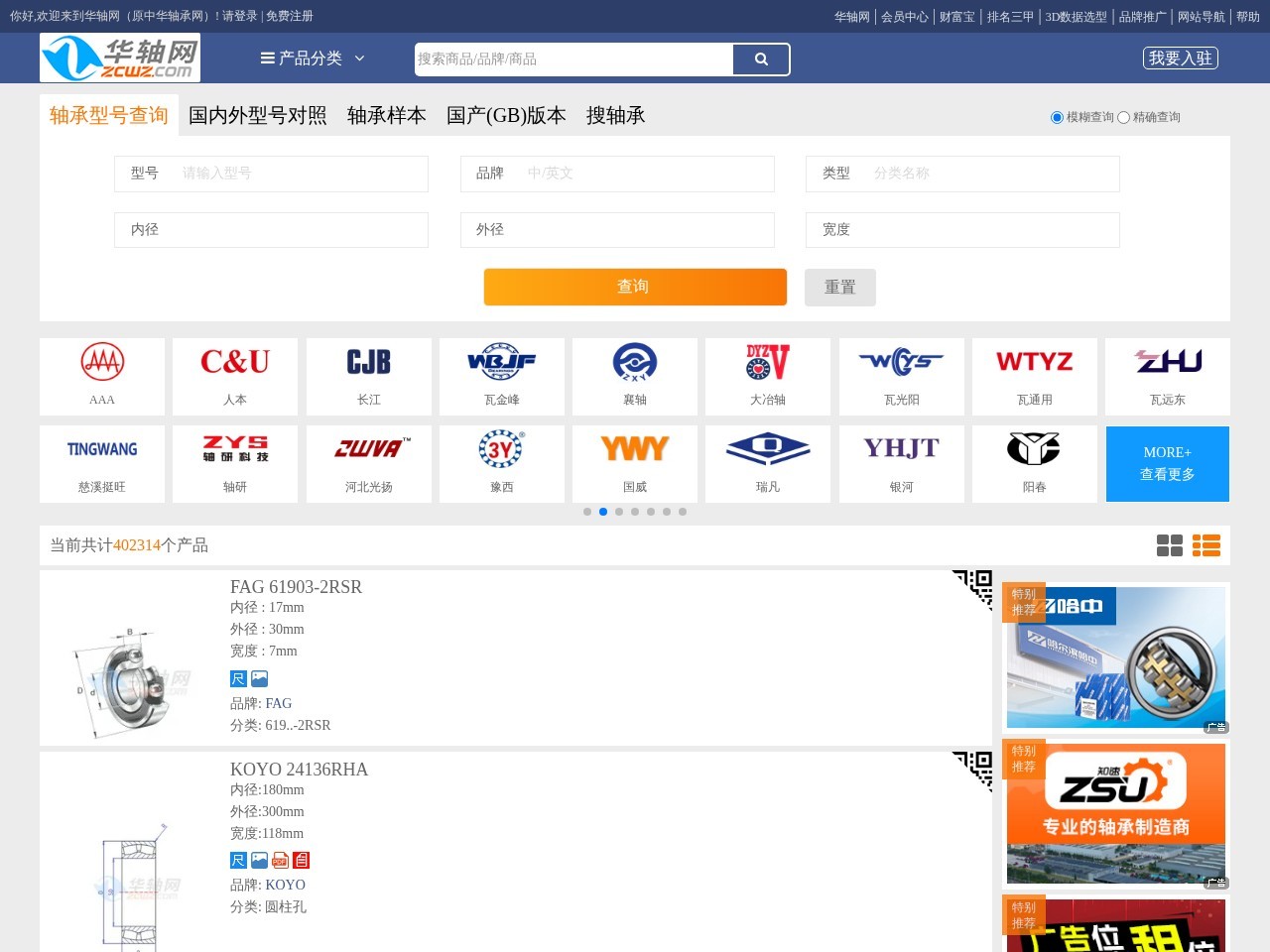This screenshot has height=952, width=1270.
Task: Open the 襄轴 brand logo tile
Action: [635, 377]
